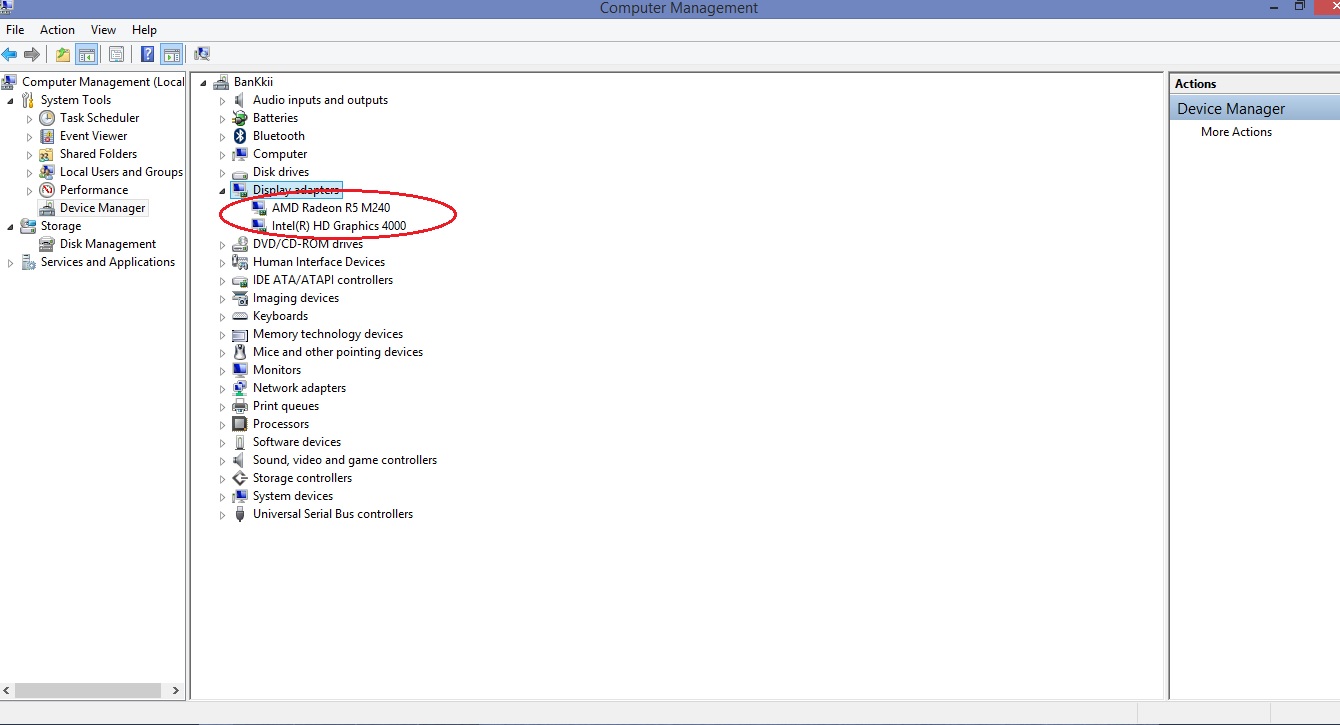Click Sound, video and game controllers icon
The image size is (1340, 725).
coord(240,460)
